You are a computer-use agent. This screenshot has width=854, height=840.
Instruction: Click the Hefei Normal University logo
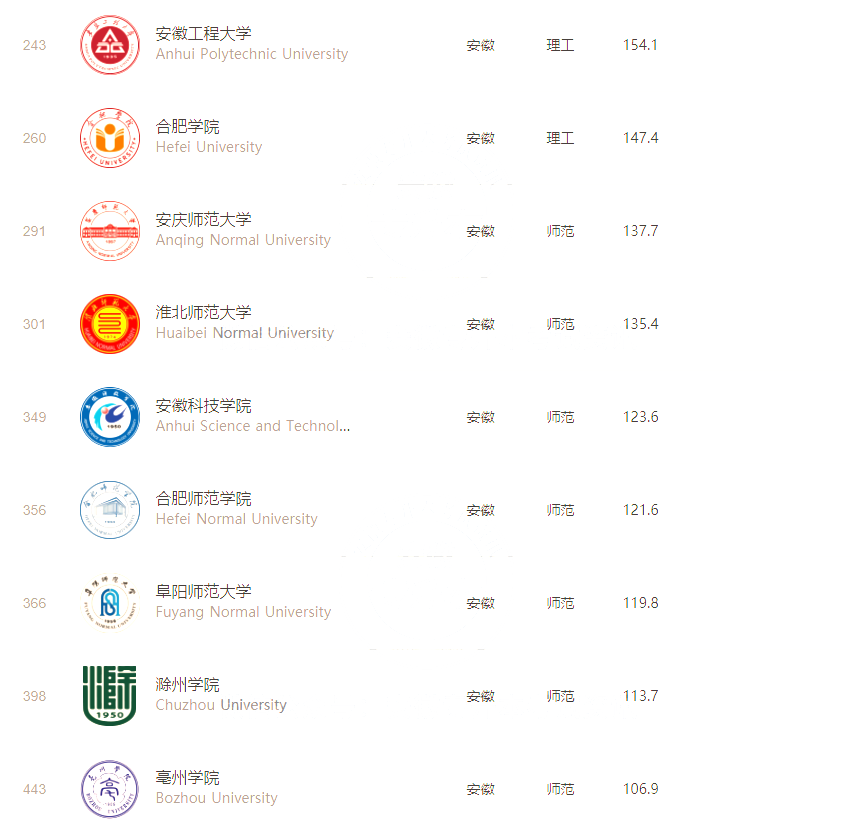click(x=110, y=510)
